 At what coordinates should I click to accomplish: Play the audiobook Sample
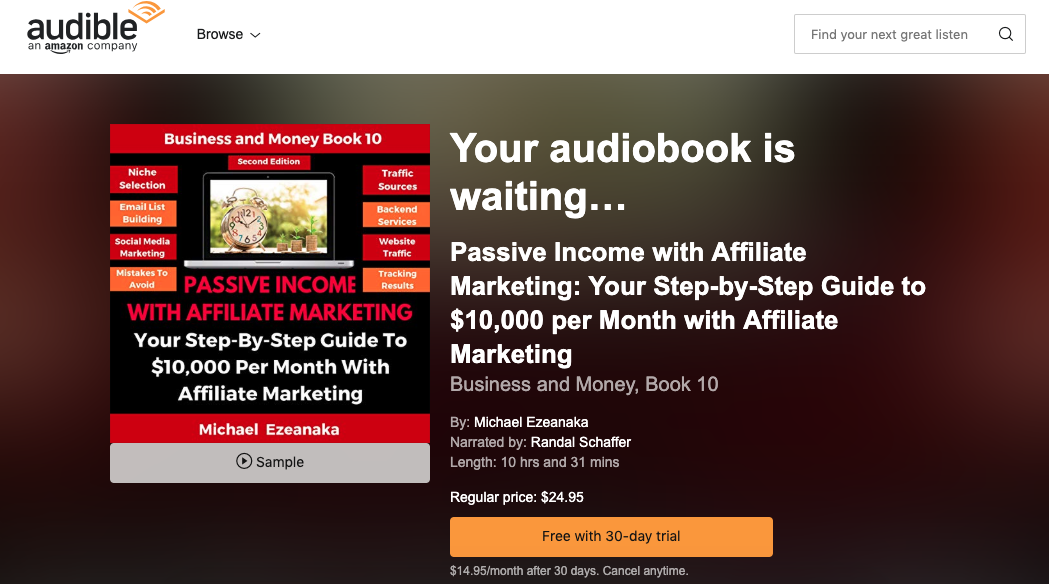pos(270,462)
